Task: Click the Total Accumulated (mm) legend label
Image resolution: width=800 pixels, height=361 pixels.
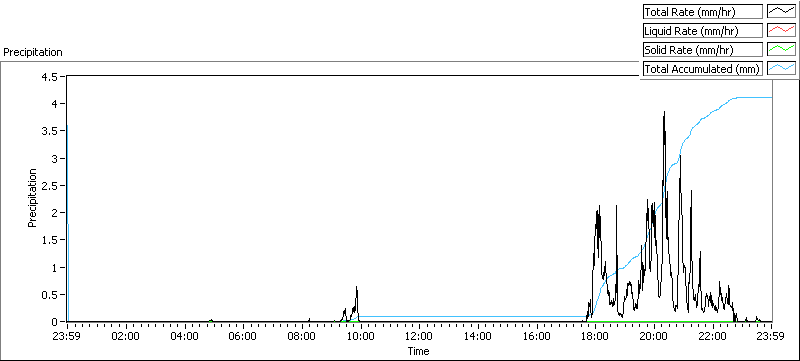Action: tap(702, 69)
